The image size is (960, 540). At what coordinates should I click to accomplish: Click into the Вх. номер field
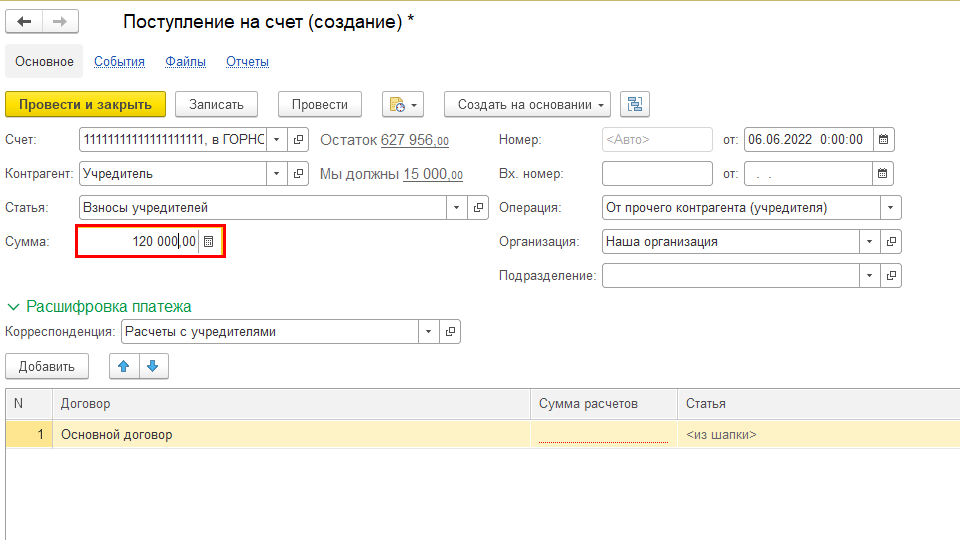pos(656,174)
